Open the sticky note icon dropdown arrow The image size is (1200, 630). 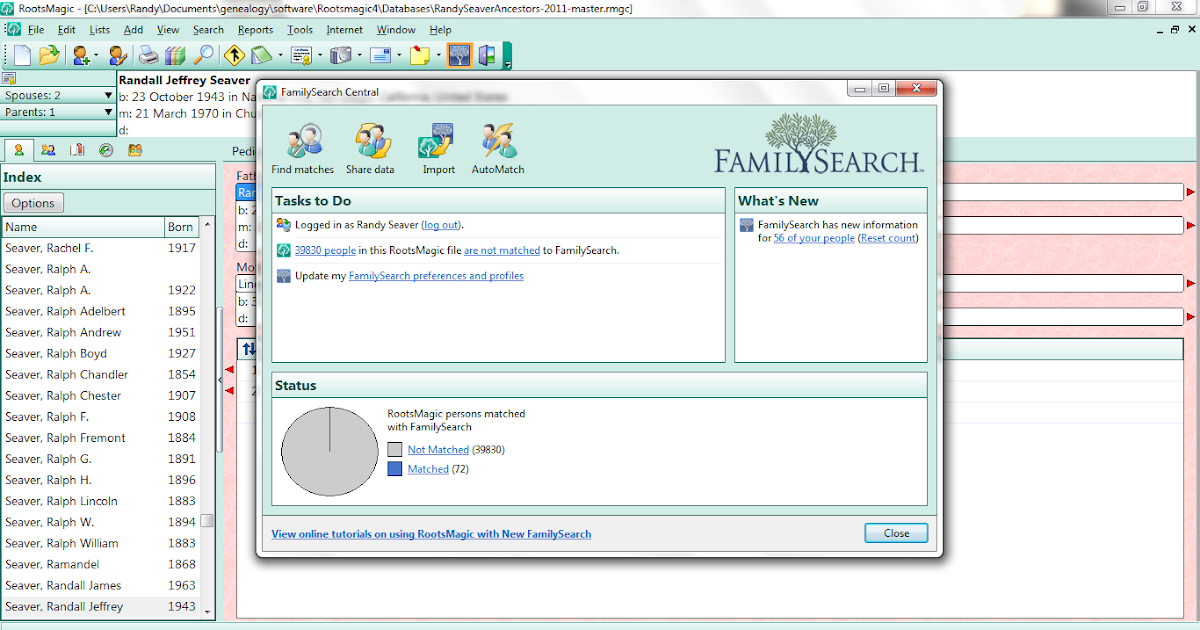(438, 55)
